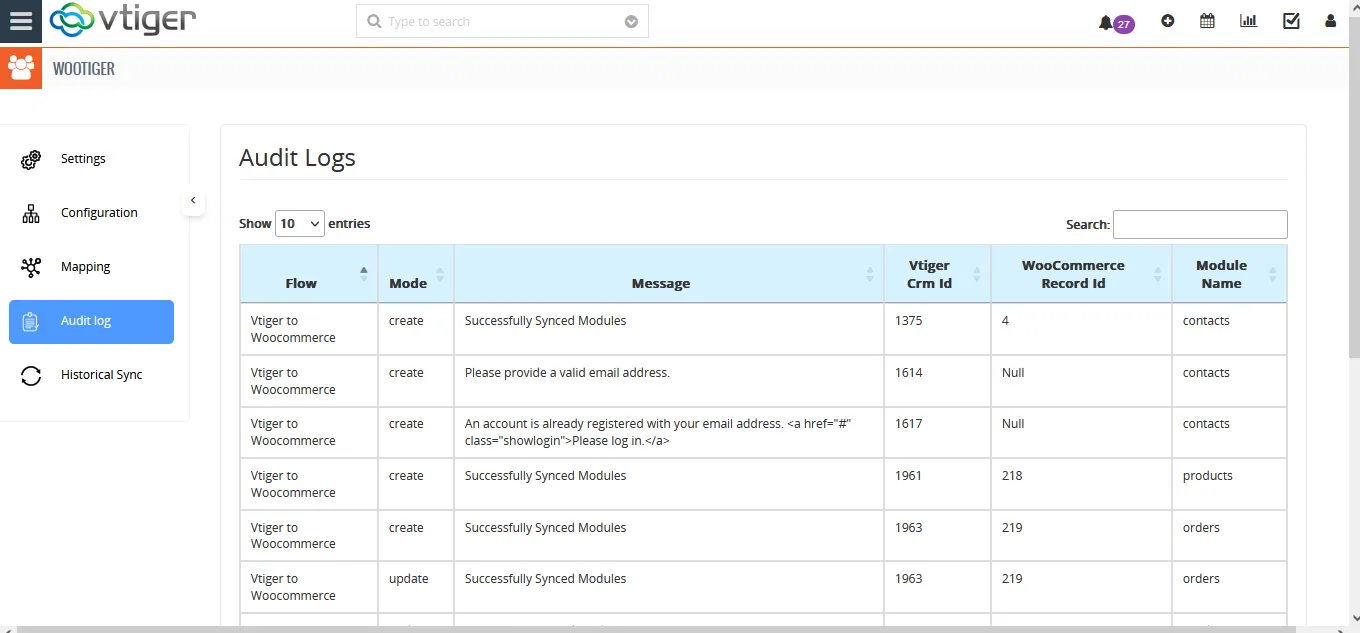Click the quick create plus icon

tap(1167, 21)
